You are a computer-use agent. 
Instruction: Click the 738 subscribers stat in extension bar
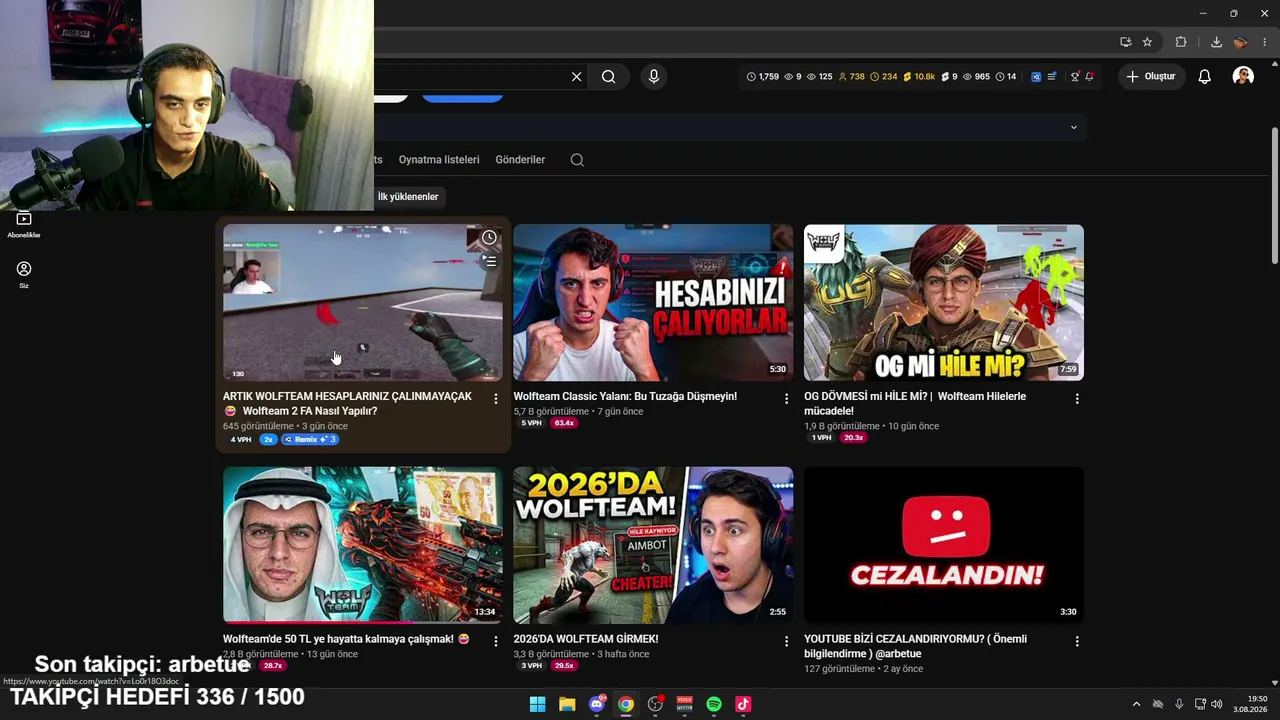[851, 77]
